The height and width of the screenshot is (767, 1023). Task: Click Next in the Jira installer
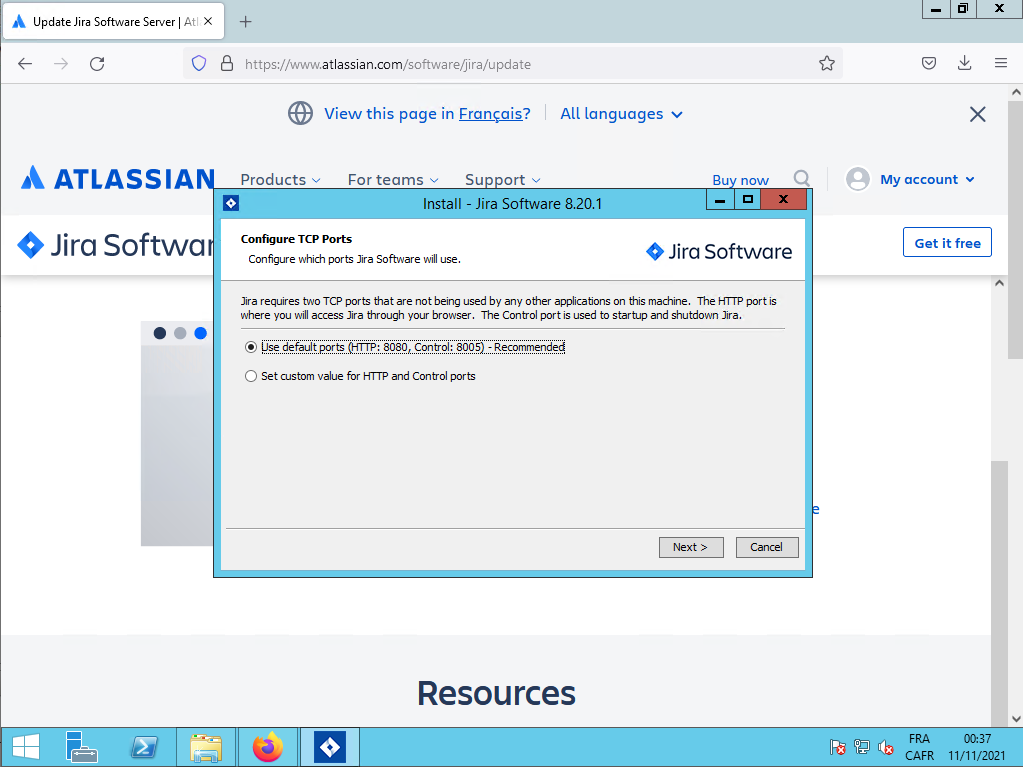click(x=691, y=547)
